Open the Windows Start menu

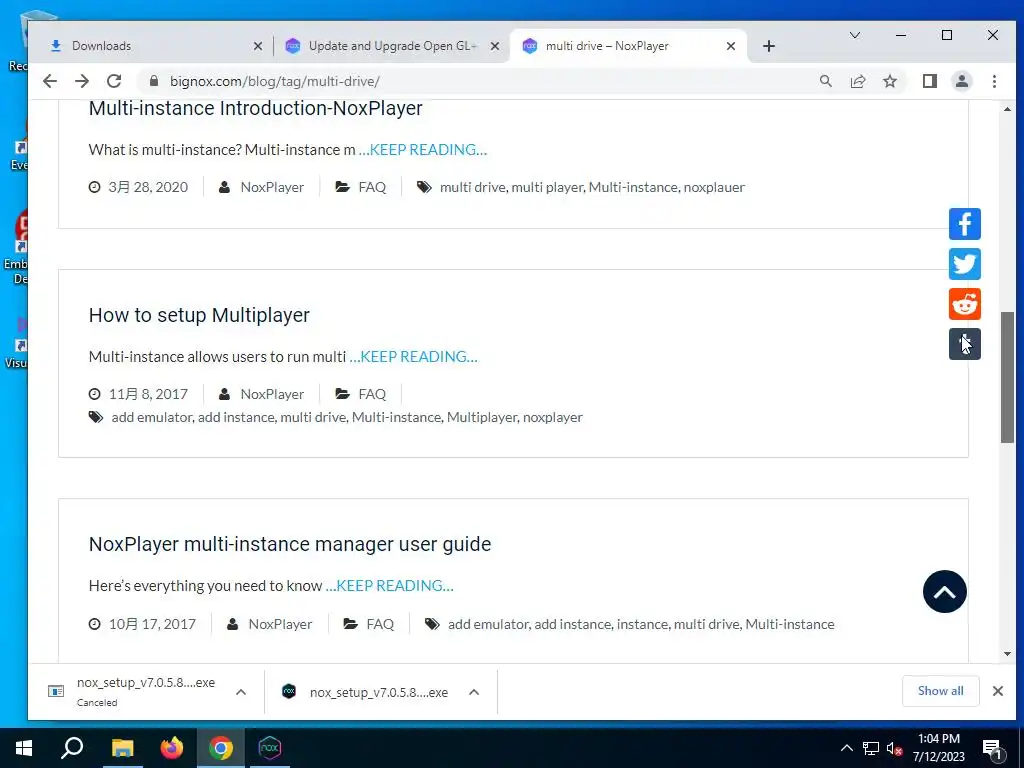point(24,748)
